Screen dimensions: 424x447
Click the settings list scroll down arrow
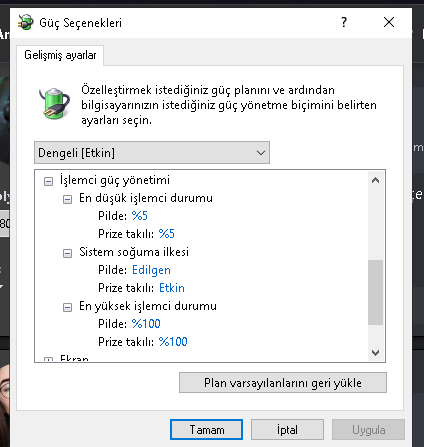coord(375,353)
